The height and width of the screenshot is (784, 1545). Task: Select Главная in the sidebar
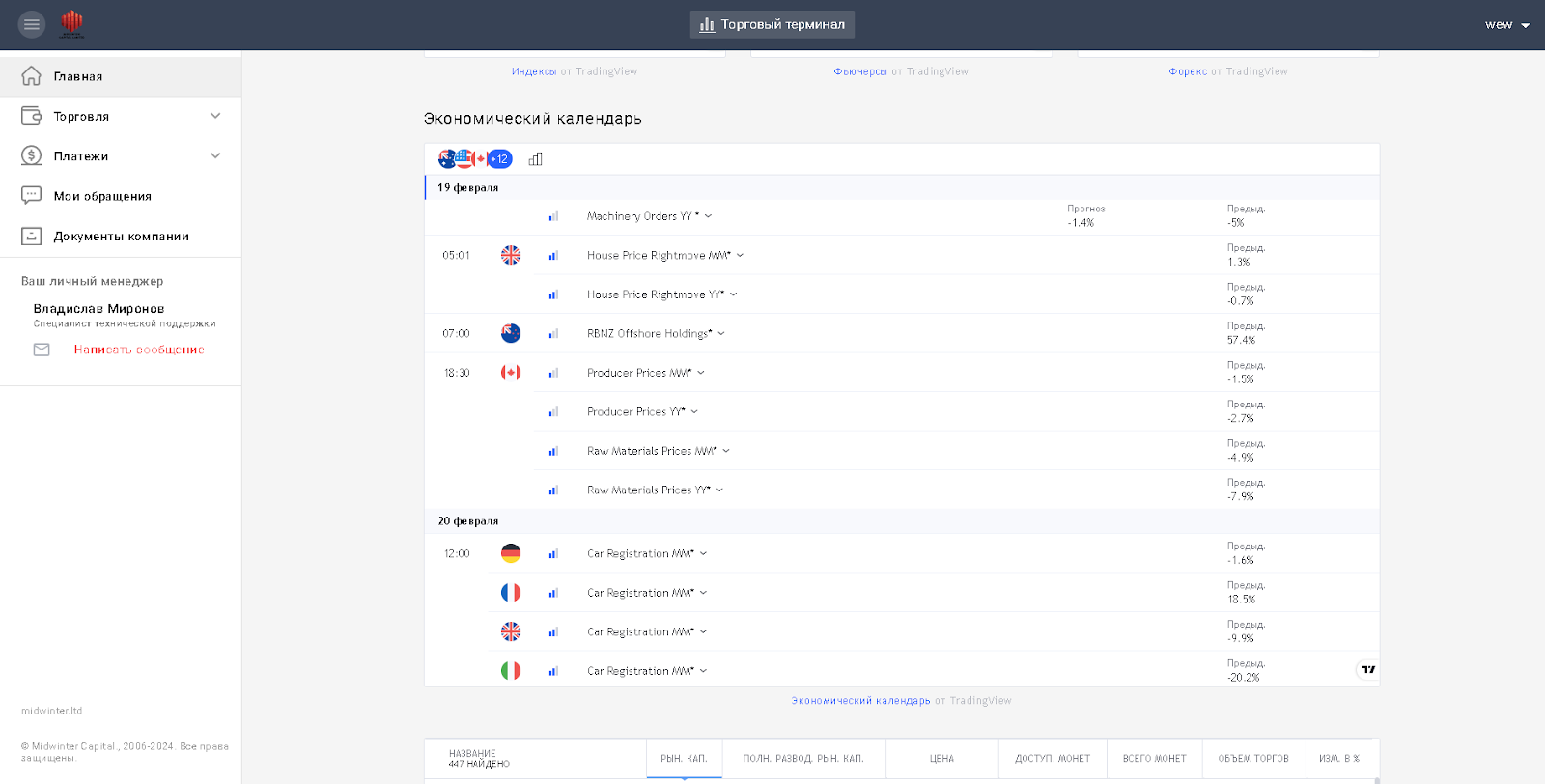(121, 76)
